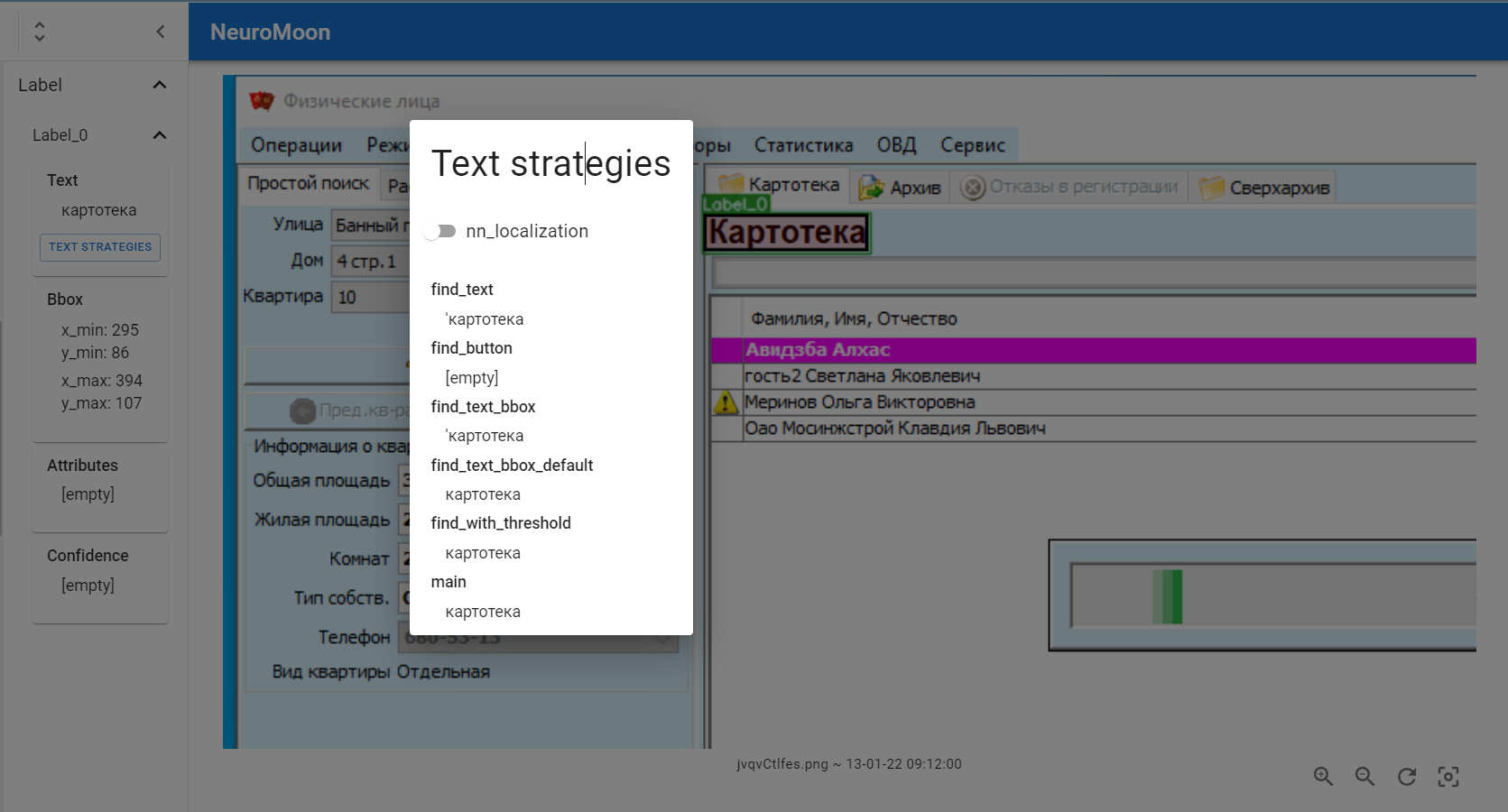Viewport: 1508px width, 812px height.
Task: Zoom in on the image
Action: pyautogui.click(x=1323, y=777)
